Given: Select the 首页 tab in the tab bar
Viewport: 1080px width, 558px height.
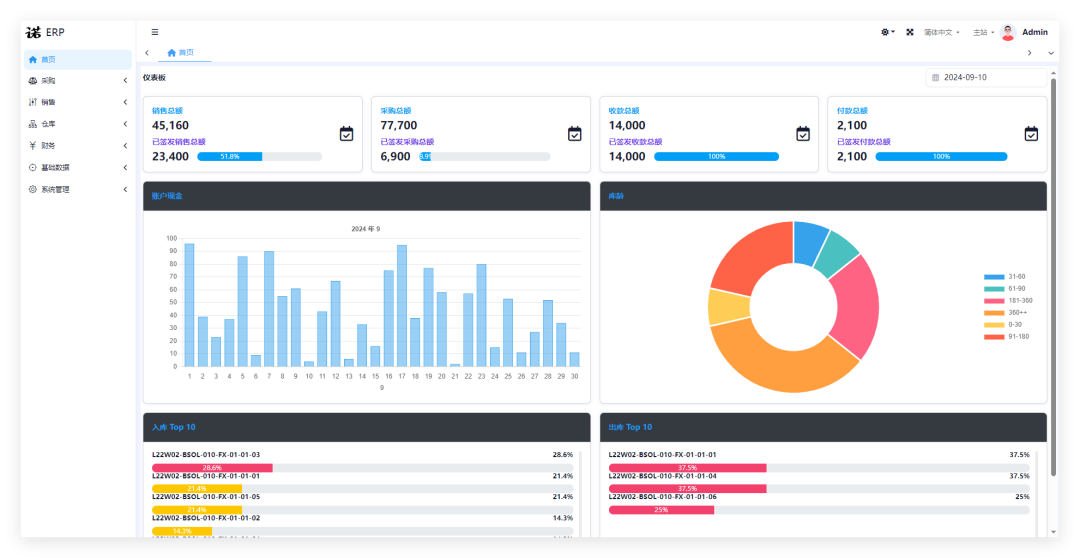Looking at the screenshot, I should [x=185, y=53].
